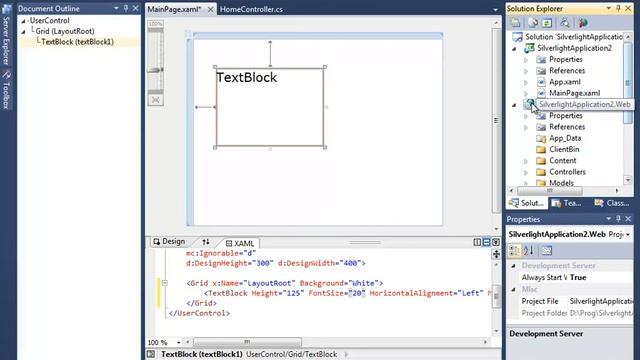Screen dimensions: 640x360
Task: Click the Alphabetical sort icon in Properties panel
Action: click(529, 251)
